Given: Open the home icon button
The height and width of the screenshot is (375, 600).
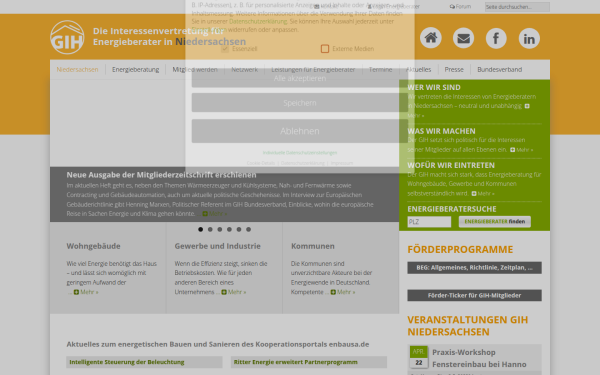Looking at the screenshot, I should 430,38.
